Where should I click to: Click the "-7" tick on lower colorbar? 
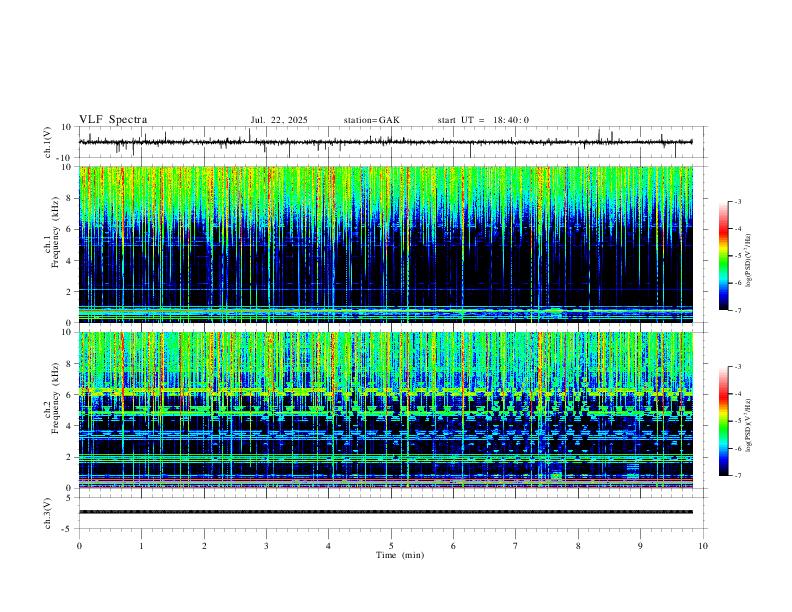pos(738,476)
